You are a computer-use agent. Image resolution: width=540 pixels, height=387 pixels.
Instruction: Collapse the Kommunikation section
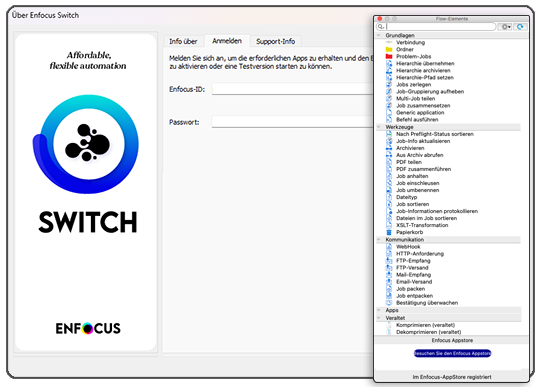[379, 240]
